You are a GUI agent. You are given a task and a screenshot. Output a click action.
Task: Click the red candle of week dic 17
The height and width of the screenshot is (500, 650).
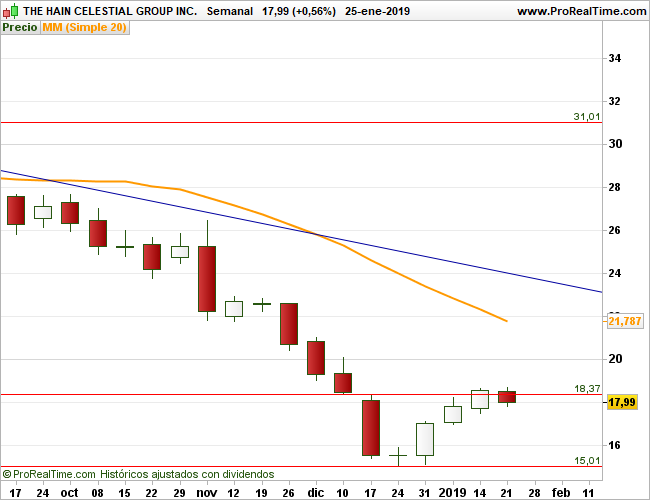371,427
